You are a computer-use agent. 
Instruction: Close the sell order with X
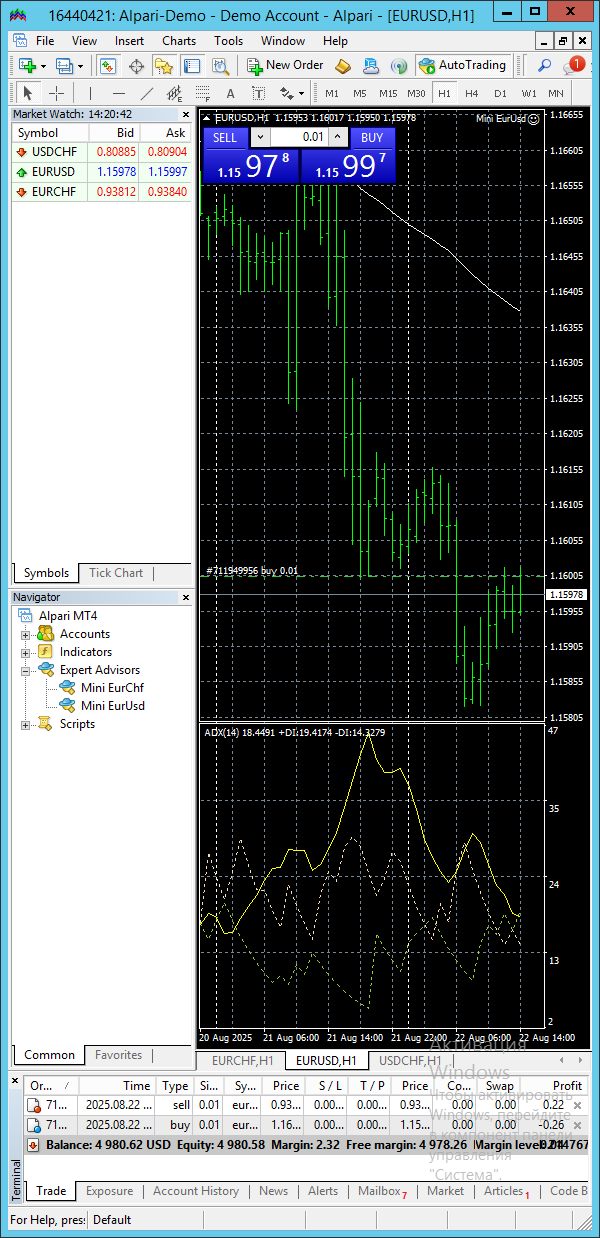click(577, 1105)
